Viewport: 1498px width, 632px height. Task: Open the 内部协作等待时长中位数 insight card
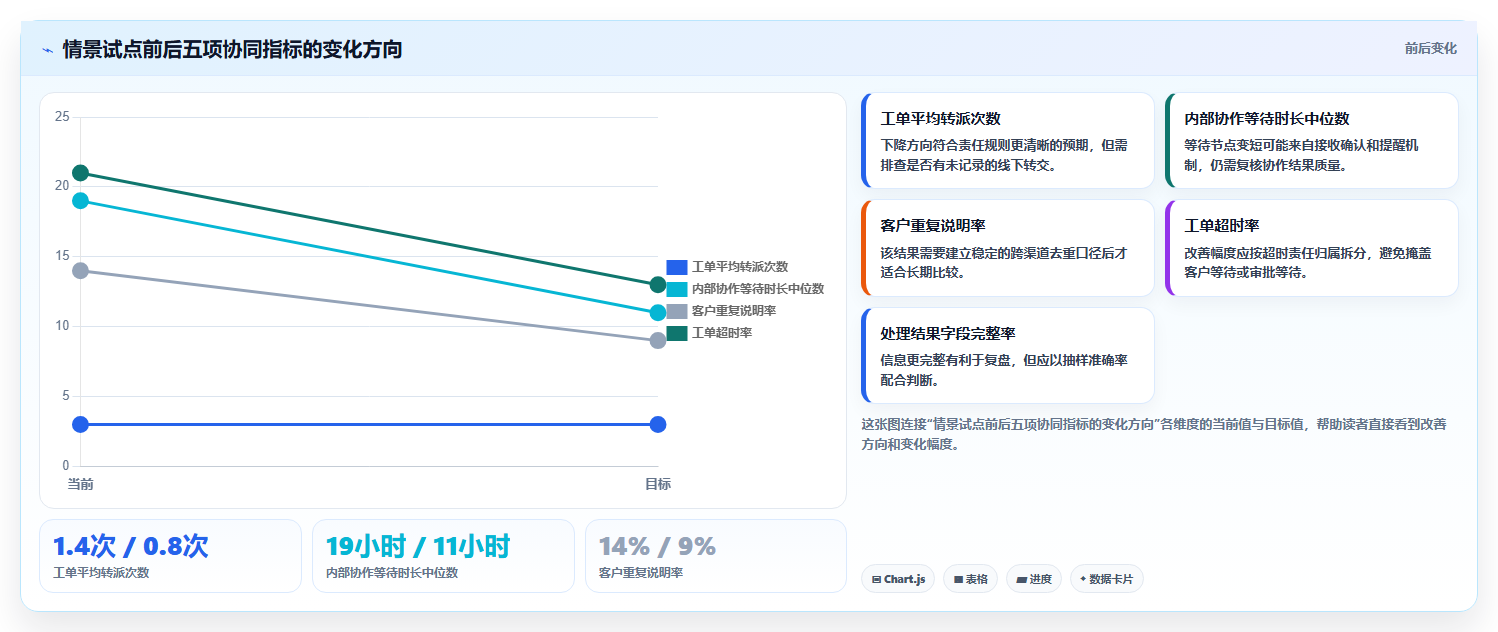tap(1311, 141)
